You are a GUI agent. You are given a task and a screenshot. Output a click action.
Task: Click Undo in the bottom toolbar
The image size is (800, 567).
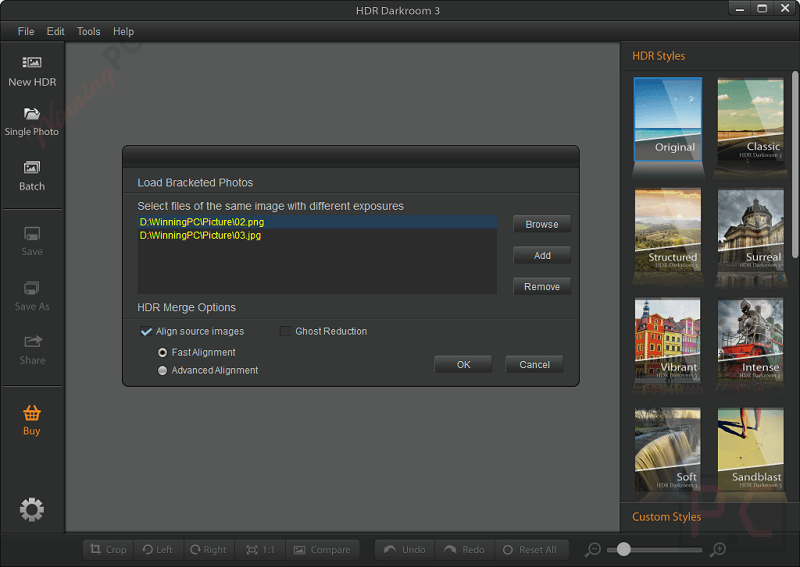pyautogui.click(x=405, y=550)
